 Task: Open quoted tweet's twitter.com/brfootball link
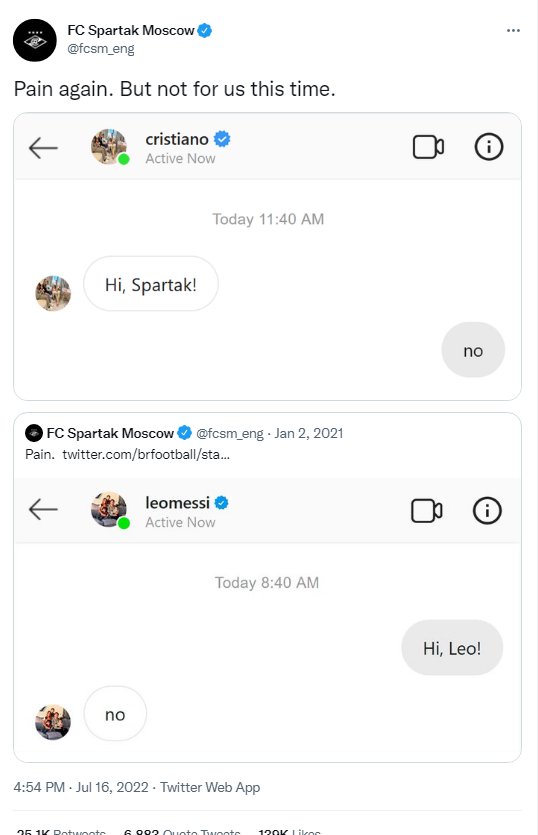coord(146,454)
